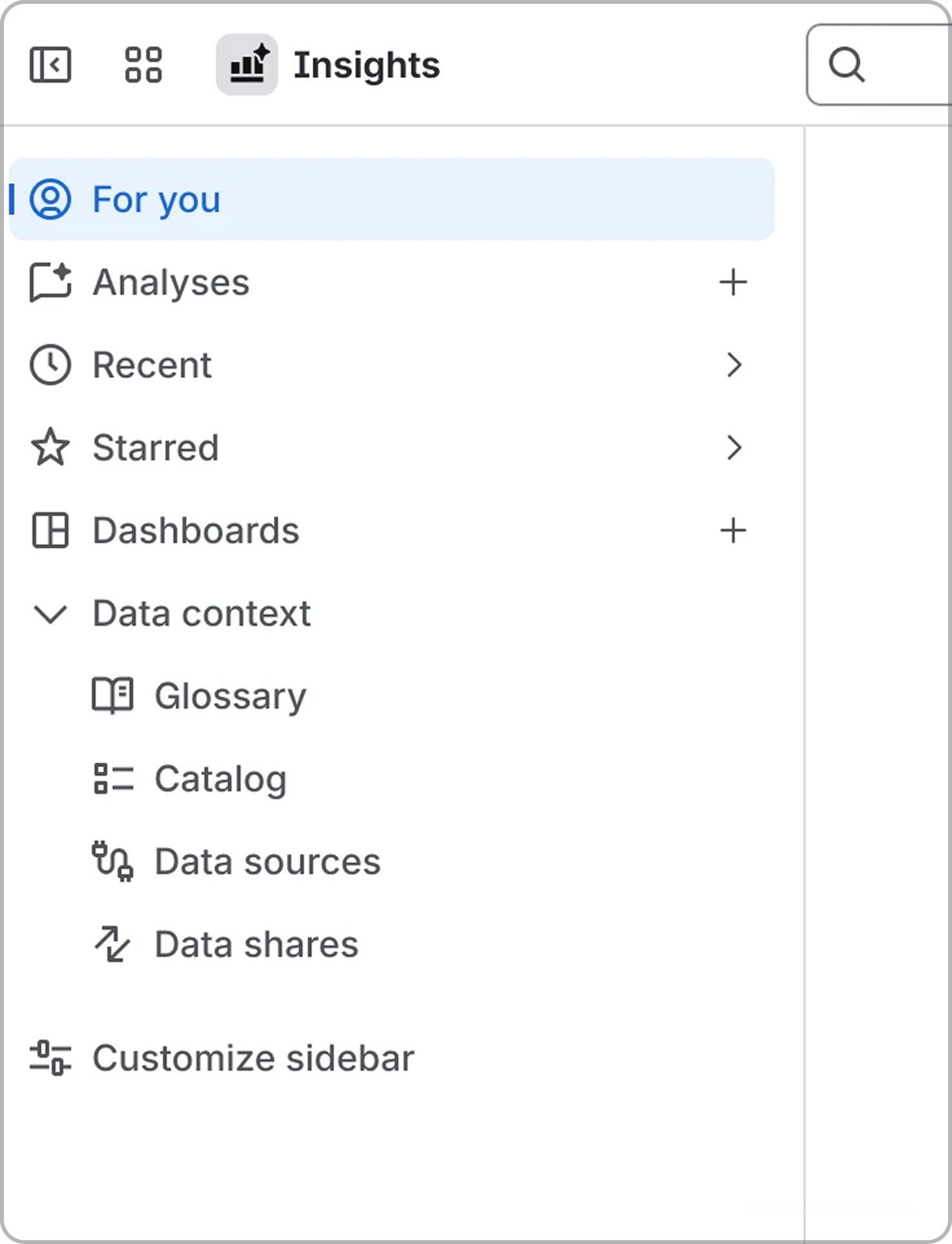
Task: Select the For you menu item
Action: point(392,199)
